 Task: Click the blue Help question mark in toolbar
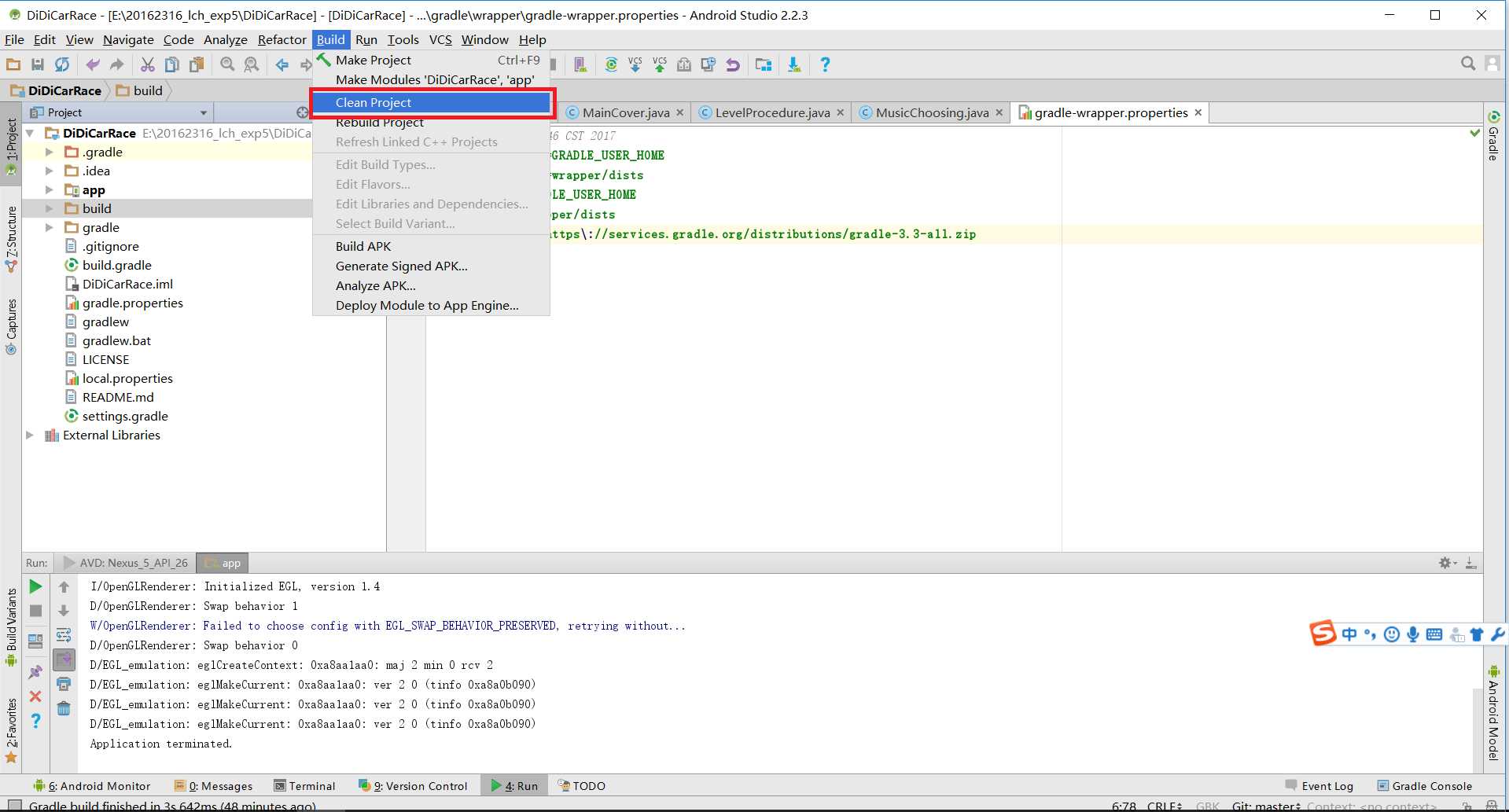825,64
